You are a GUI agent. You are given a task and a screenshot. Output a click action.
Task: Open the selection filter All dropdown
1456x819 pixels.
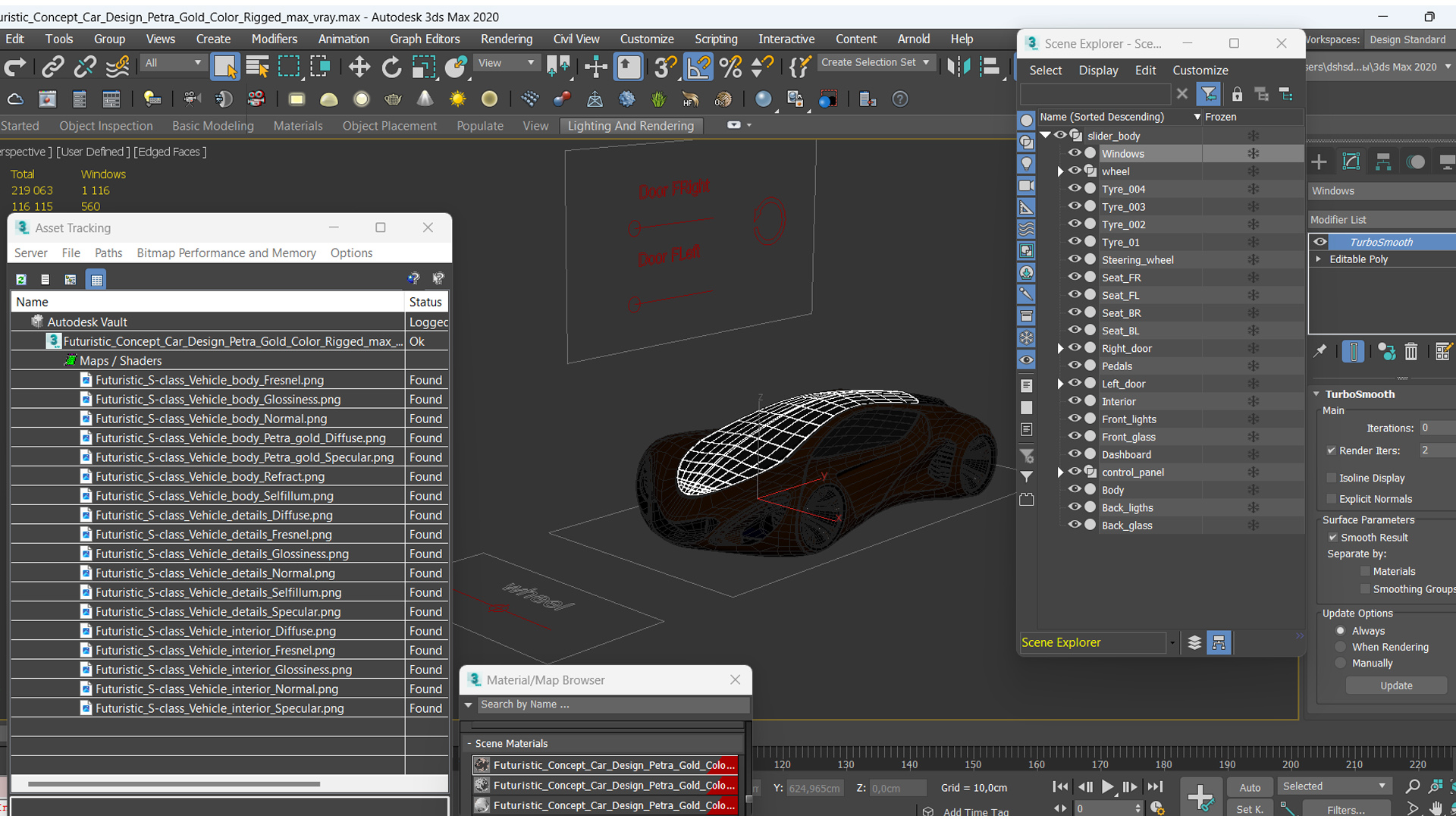[174, 63]
